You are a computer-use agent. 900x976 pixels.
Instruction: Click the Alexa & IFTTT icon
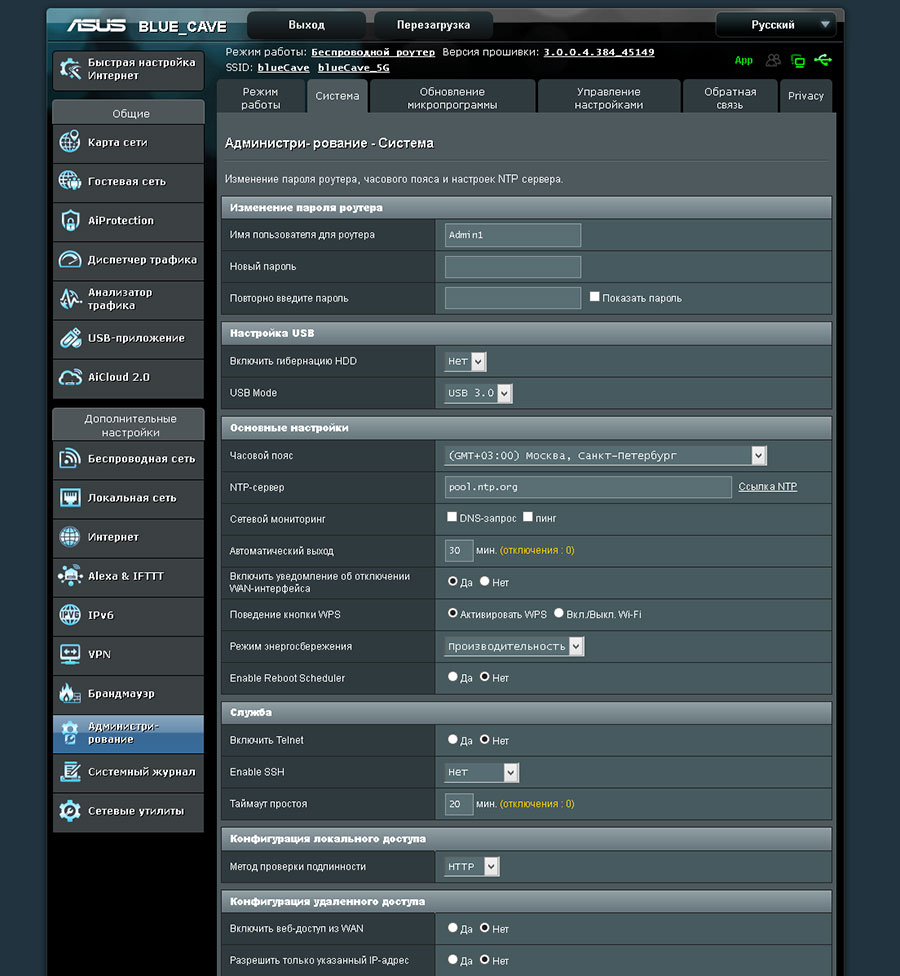tap(70, 576)
